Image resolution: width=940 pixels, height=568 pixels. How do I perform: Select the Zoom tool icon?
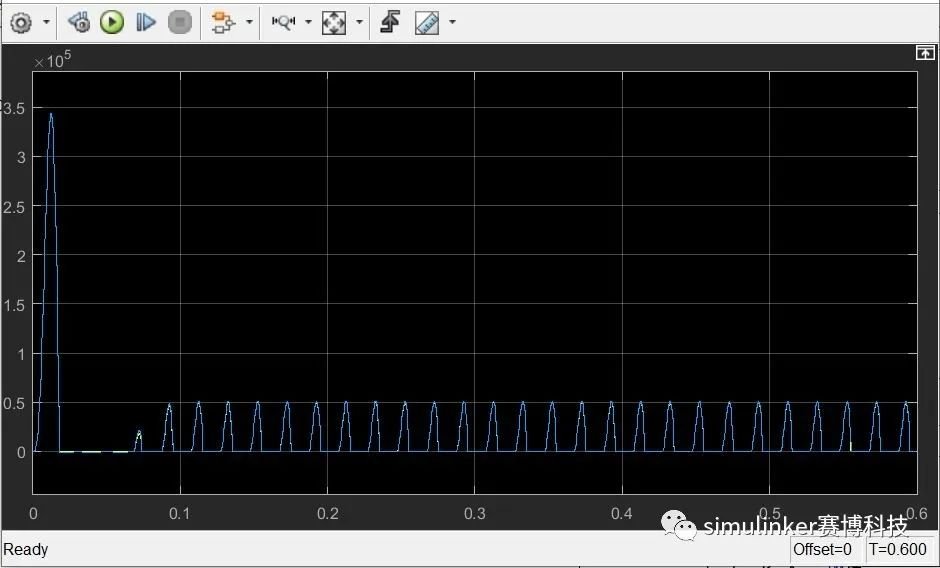(x=284, y=23)
